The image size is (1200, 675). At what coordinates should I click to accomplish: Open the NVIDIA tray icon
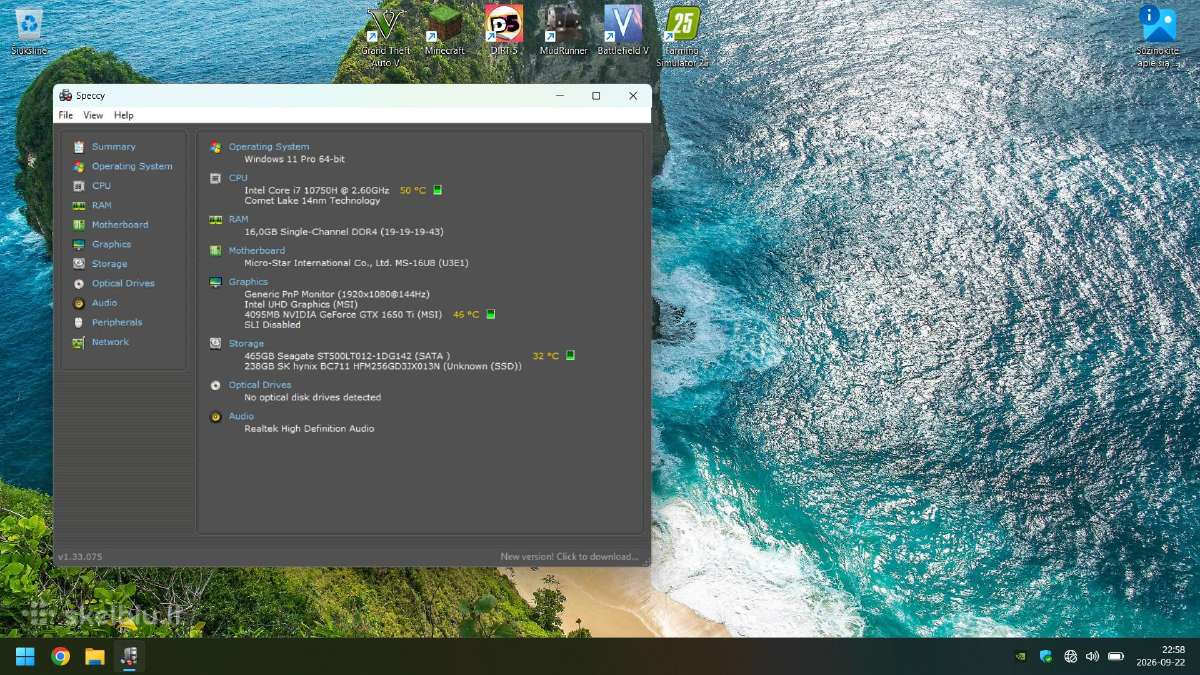[1020, 656]
